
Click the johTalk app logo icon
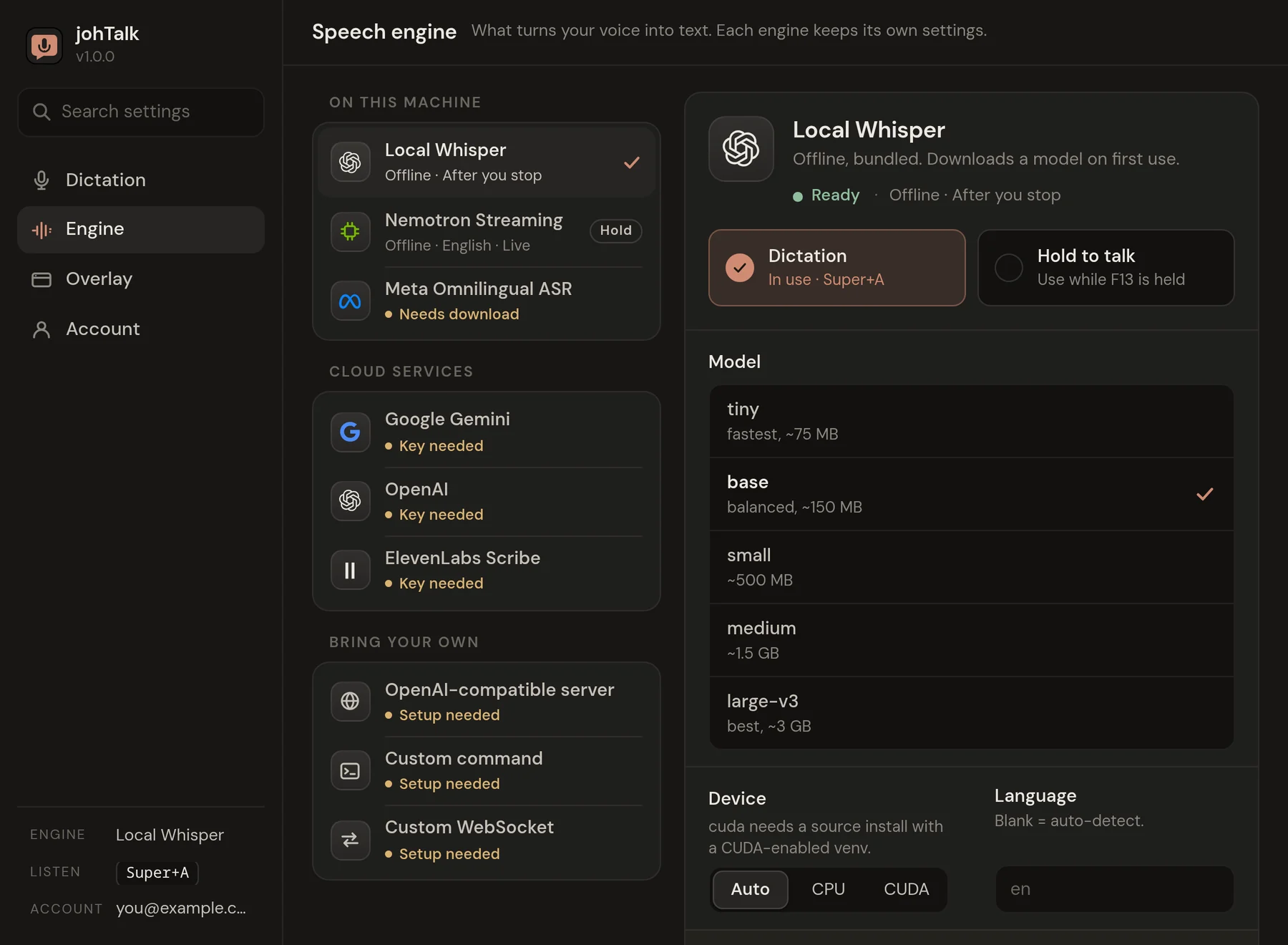coord(44,45)
